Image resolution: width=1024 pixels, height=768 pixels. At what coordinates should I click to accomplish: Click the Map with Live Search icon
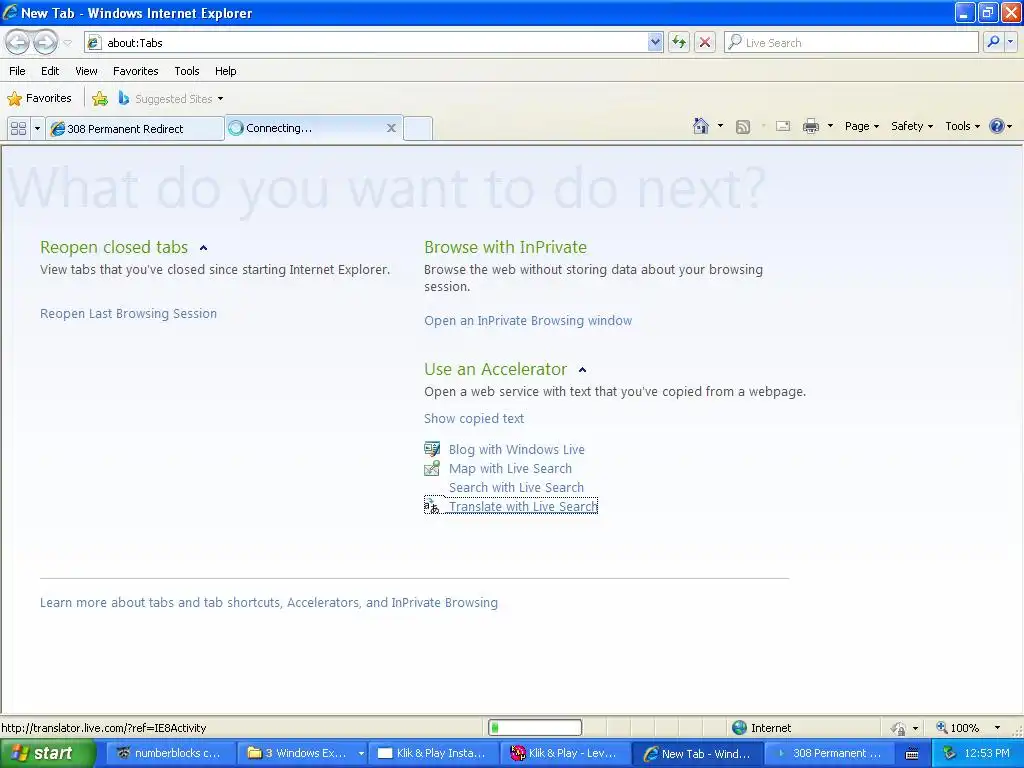[x=432, y=468]
